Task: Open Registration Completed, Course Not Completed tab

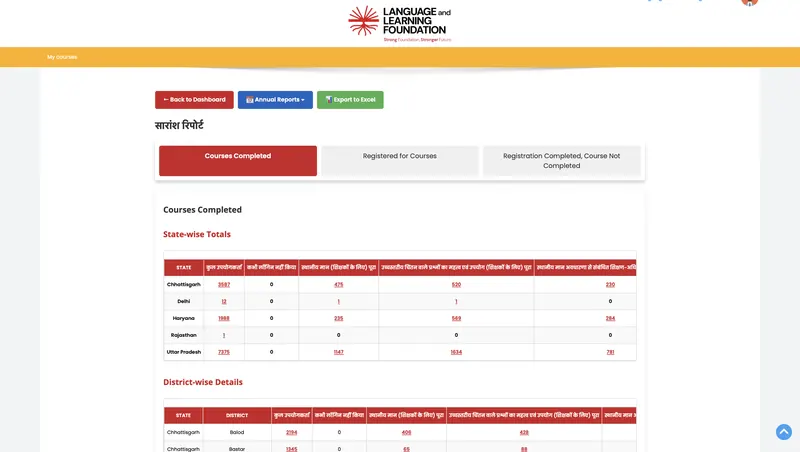Action: (x=562, y=161)
